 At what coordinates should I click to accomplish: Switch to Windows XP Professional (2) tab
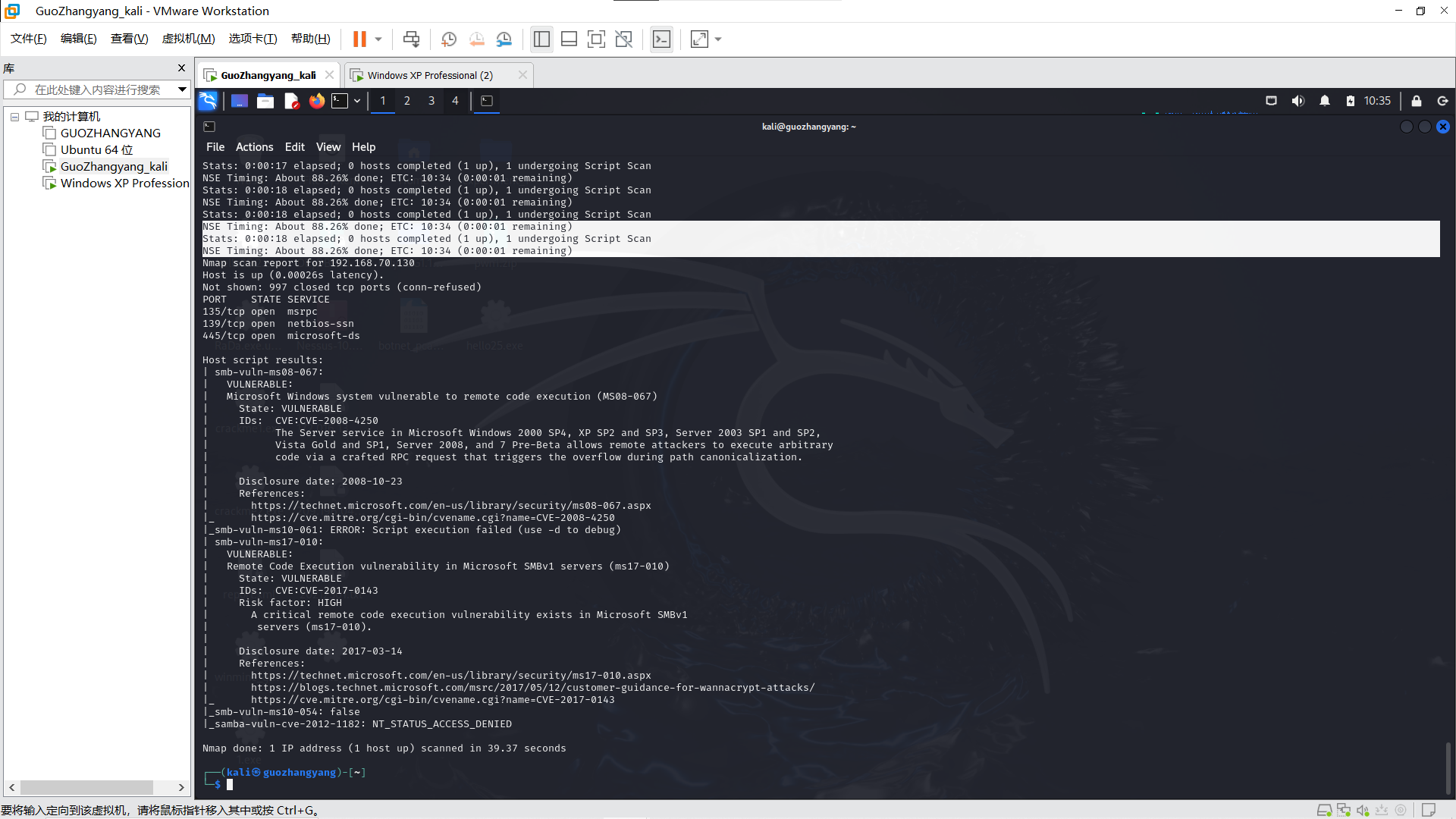(430, 75)
